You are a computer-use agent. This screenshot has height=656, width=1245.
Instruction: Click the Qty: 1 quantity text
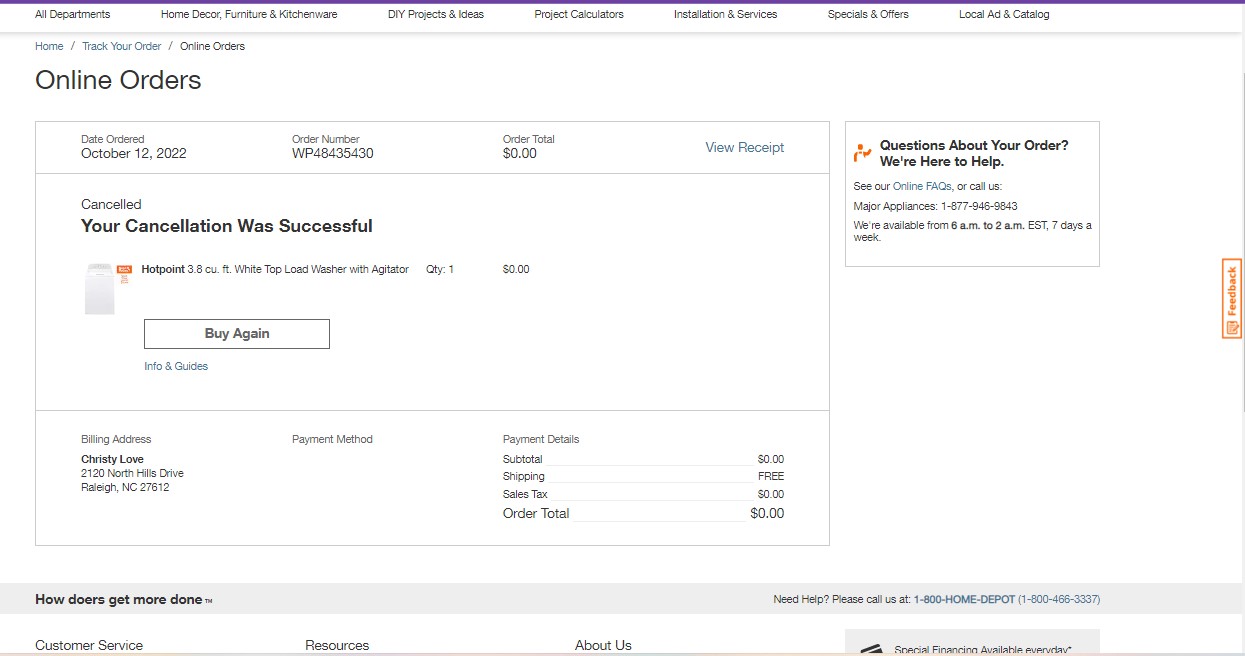point(440,269)
